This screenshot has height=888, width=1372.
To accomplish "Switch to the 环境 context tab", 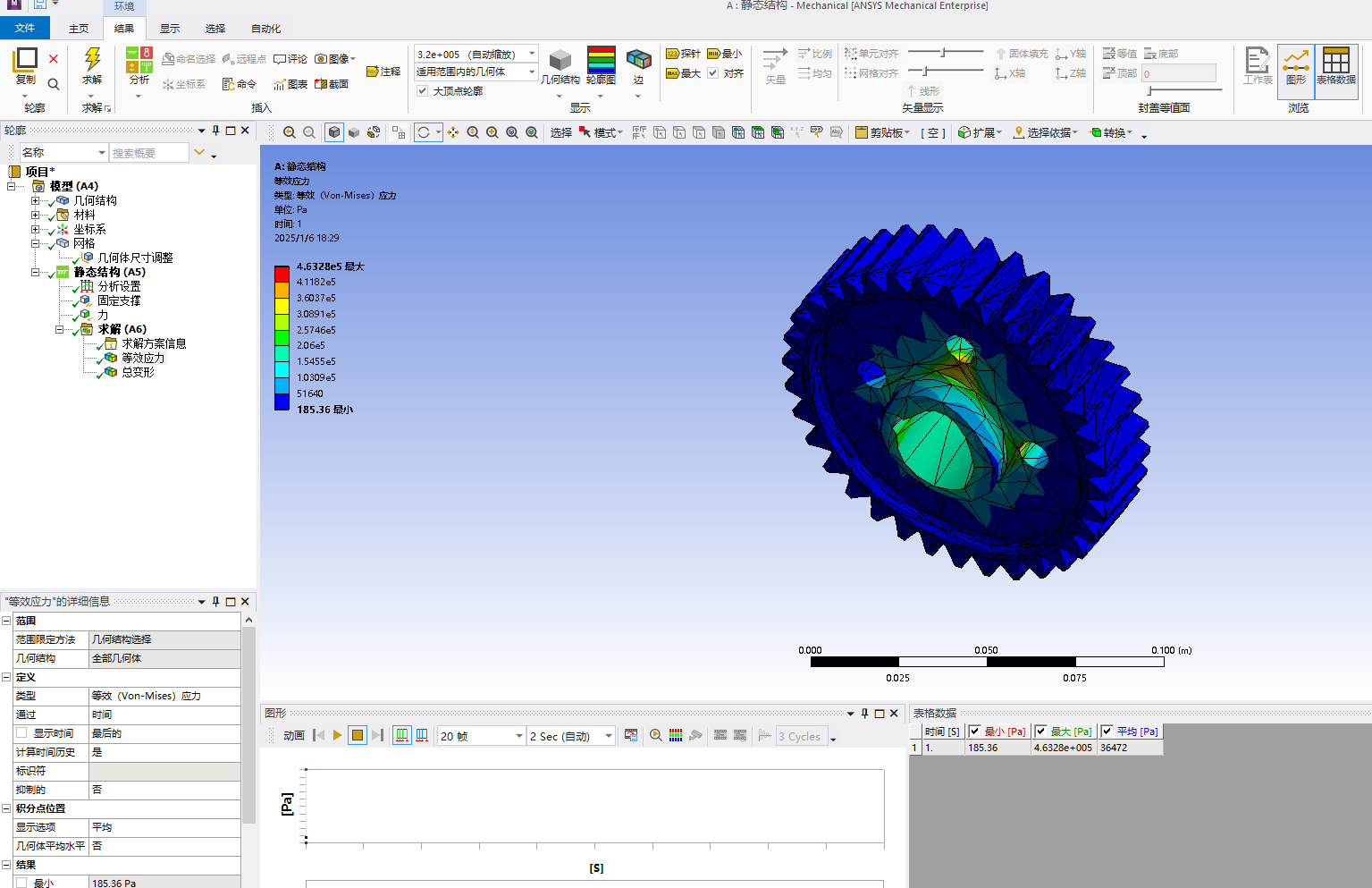I will coord(124,6).
